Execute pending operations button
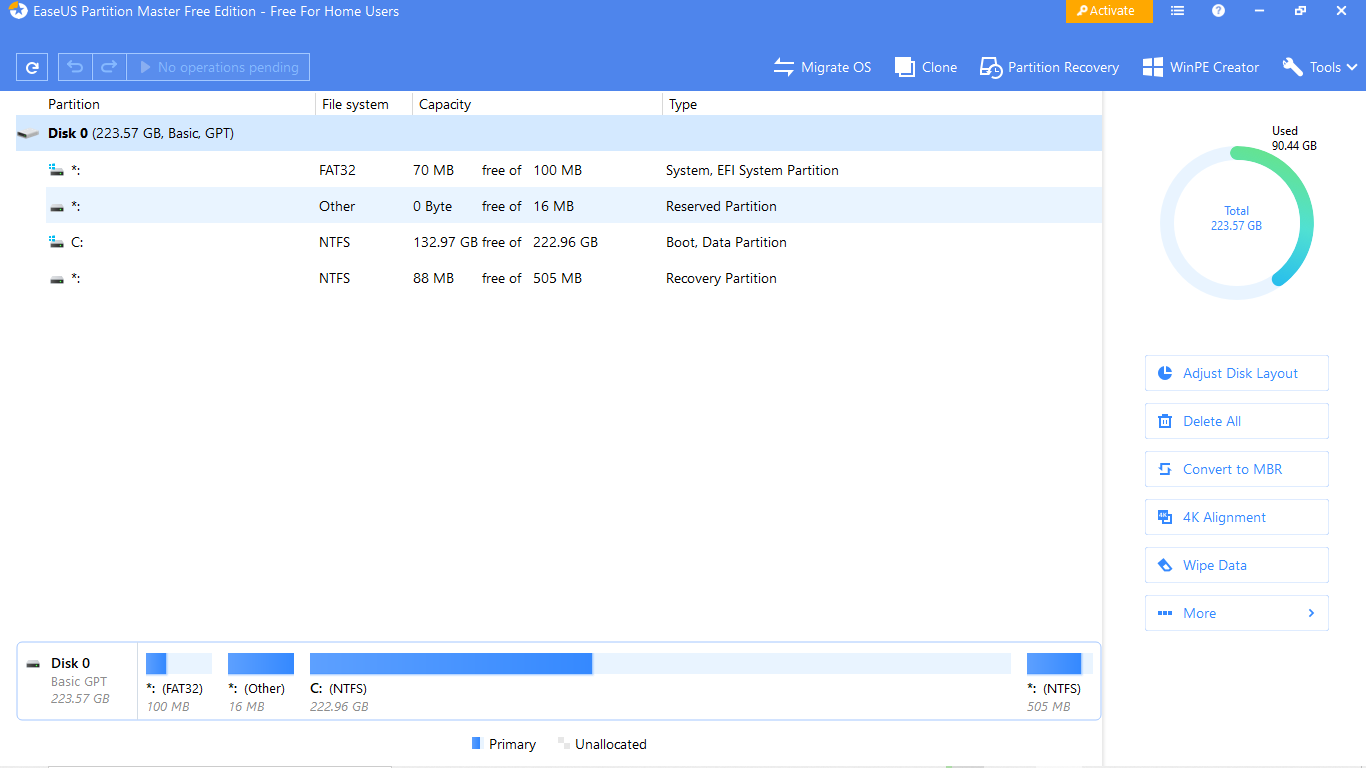Screen dimensions: 1366x768 pos(218,67)
